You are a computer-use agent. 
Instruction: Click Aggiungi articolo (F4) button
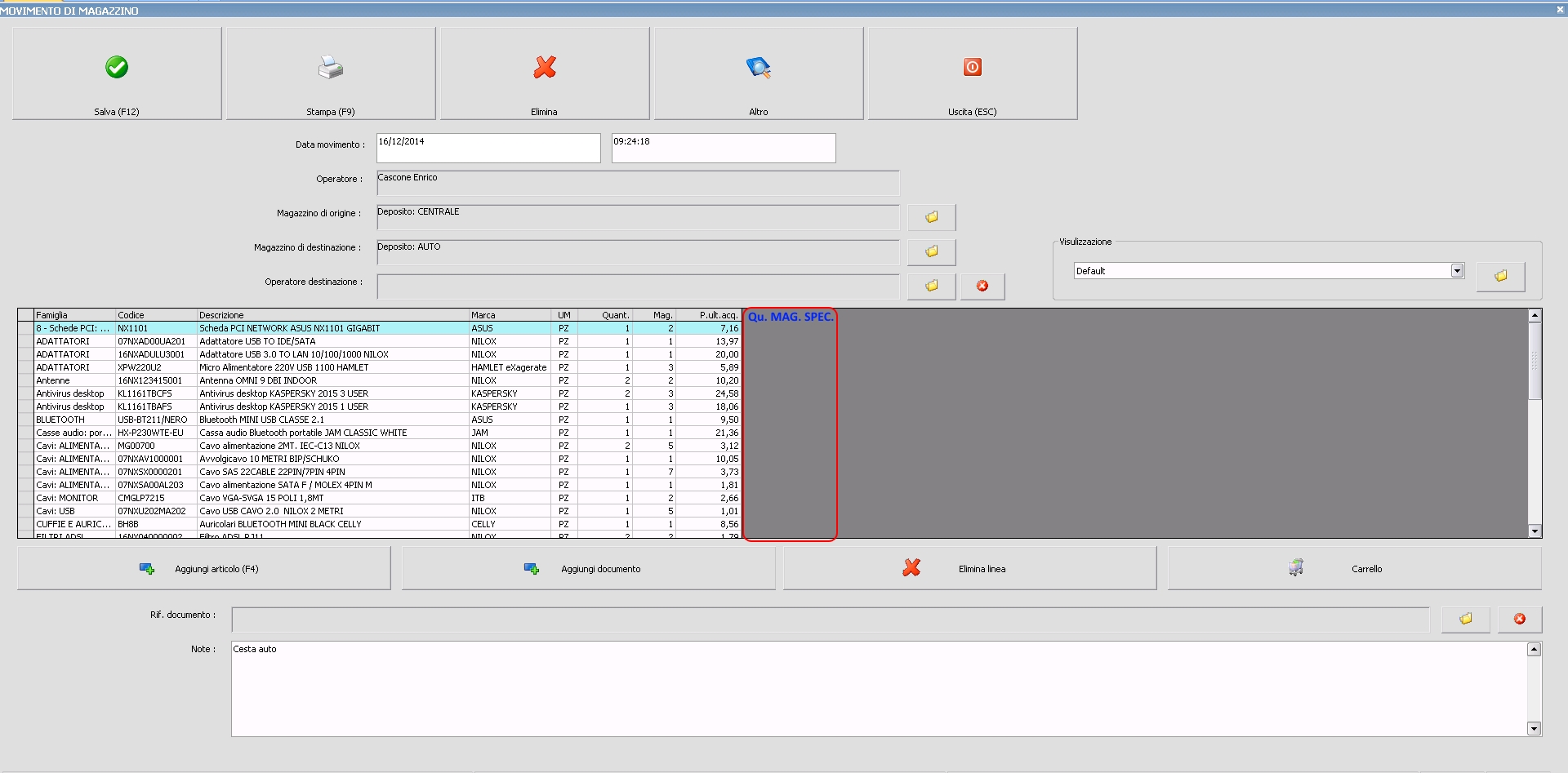[x=204, y=568]
